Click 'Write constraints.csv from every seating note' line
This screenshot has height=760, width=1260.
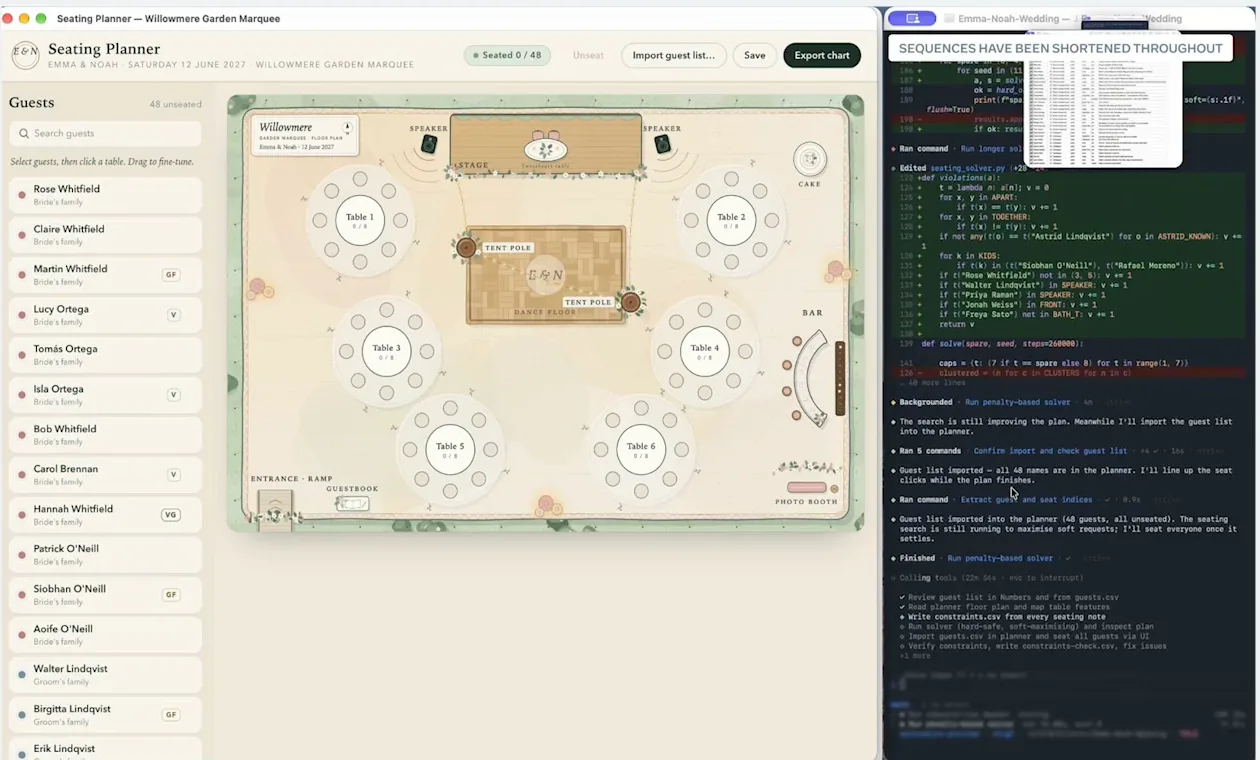pyautogui.click(x=1007, y=617)
